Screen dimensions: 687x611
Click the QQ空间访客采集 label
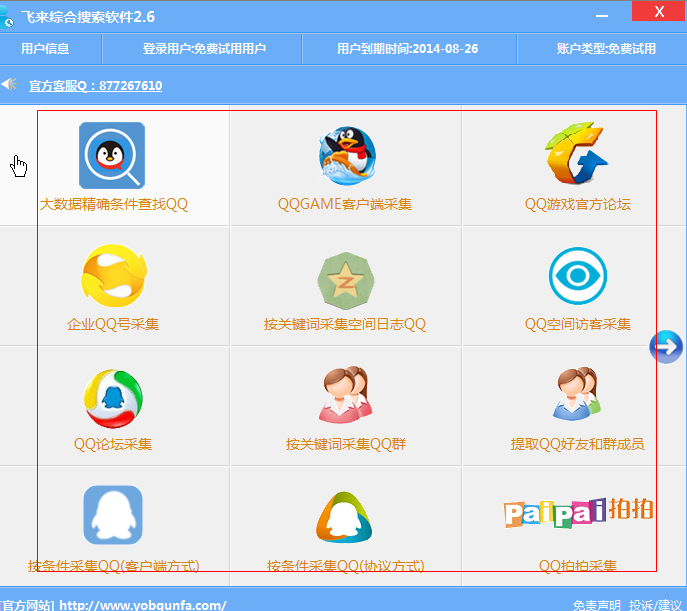pos(577,324)
